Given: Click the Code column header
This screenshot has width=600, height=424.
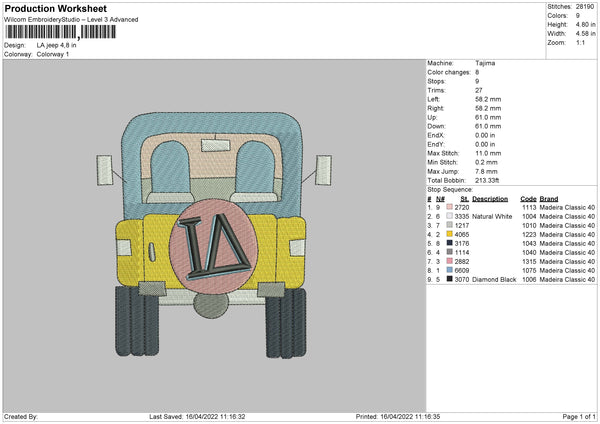Looking at the screenshot, I should point(528,198).
